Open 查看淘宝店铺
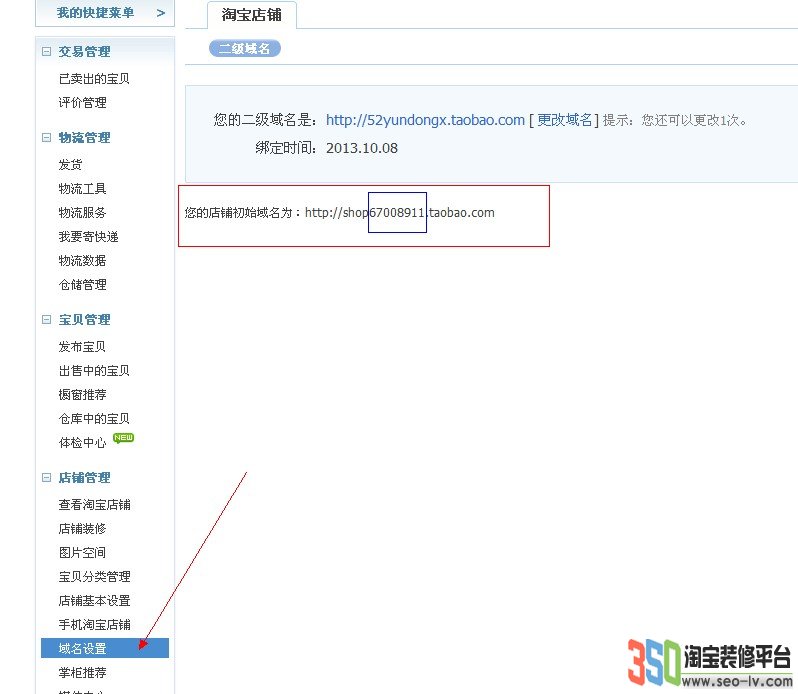Image resolution: width=798 pixels, height=694 pixels. click(x=95, y=504)
